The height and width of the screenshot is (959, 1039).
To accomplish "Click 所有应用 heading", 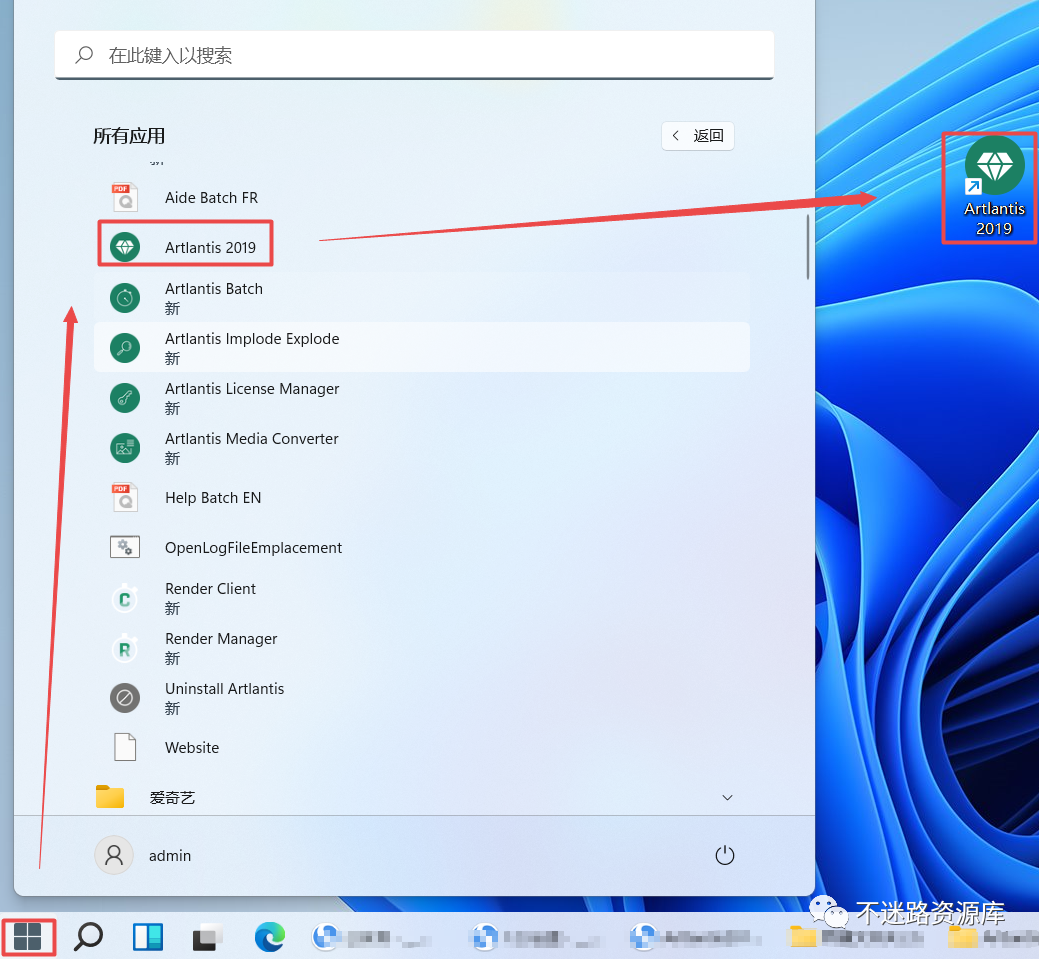I will pos(129,136).
